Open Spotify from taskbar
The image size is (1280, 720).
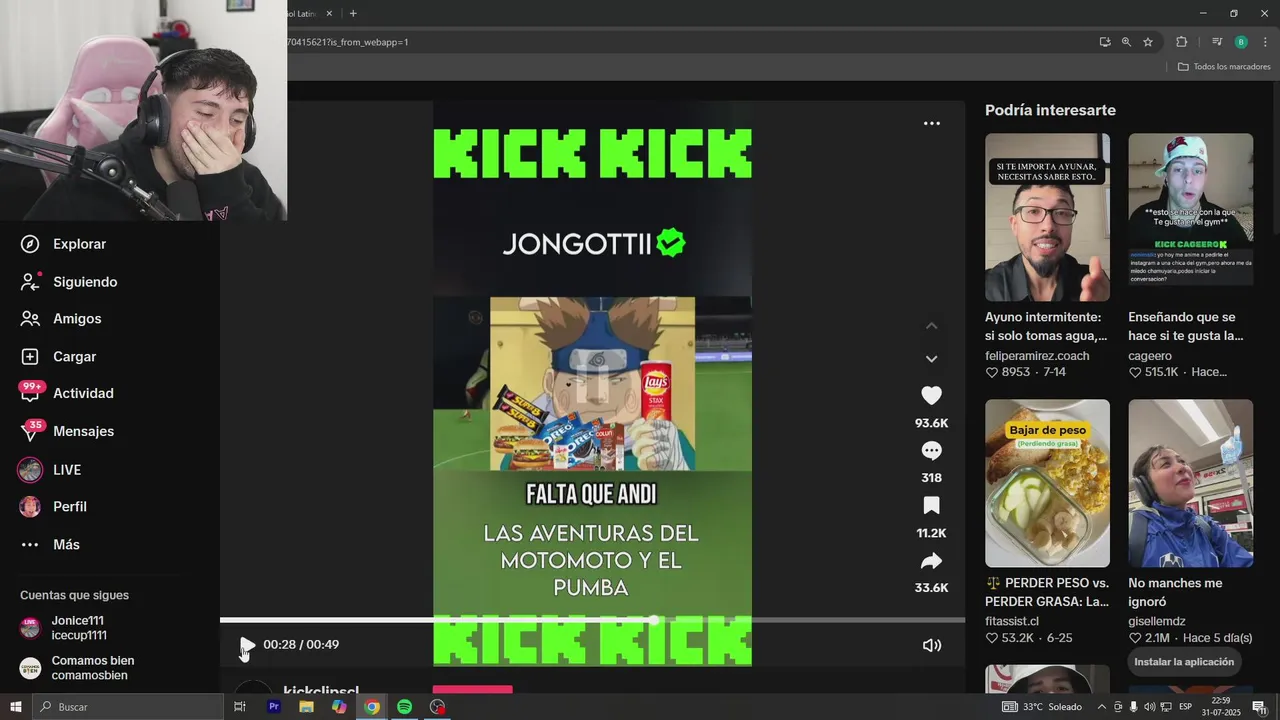click(x=405, y=707)
